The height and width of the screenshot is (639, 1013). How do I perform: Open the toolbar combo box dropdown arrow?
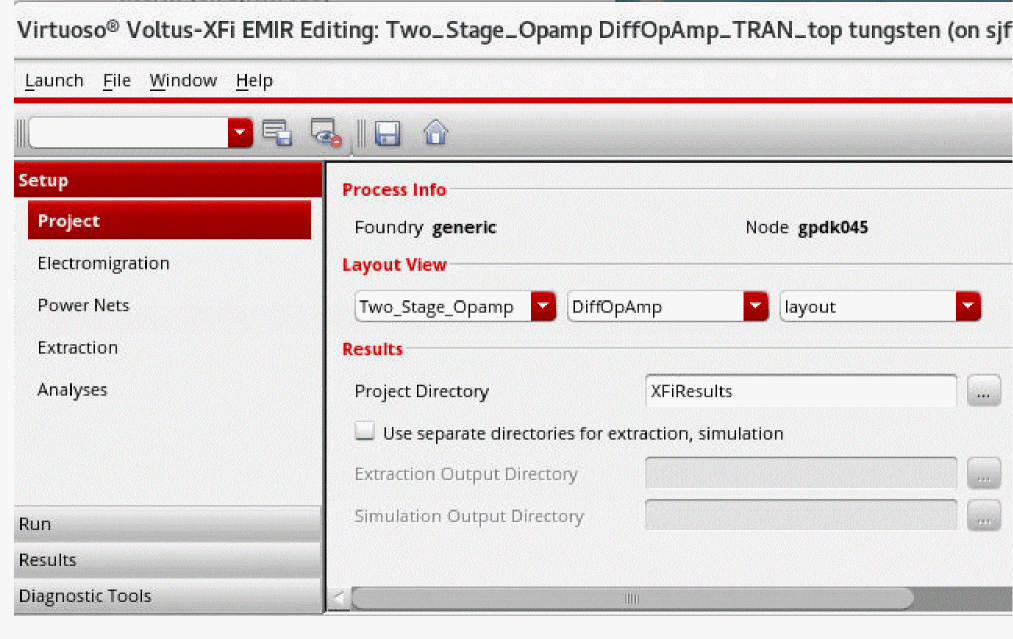click(240, 132)
